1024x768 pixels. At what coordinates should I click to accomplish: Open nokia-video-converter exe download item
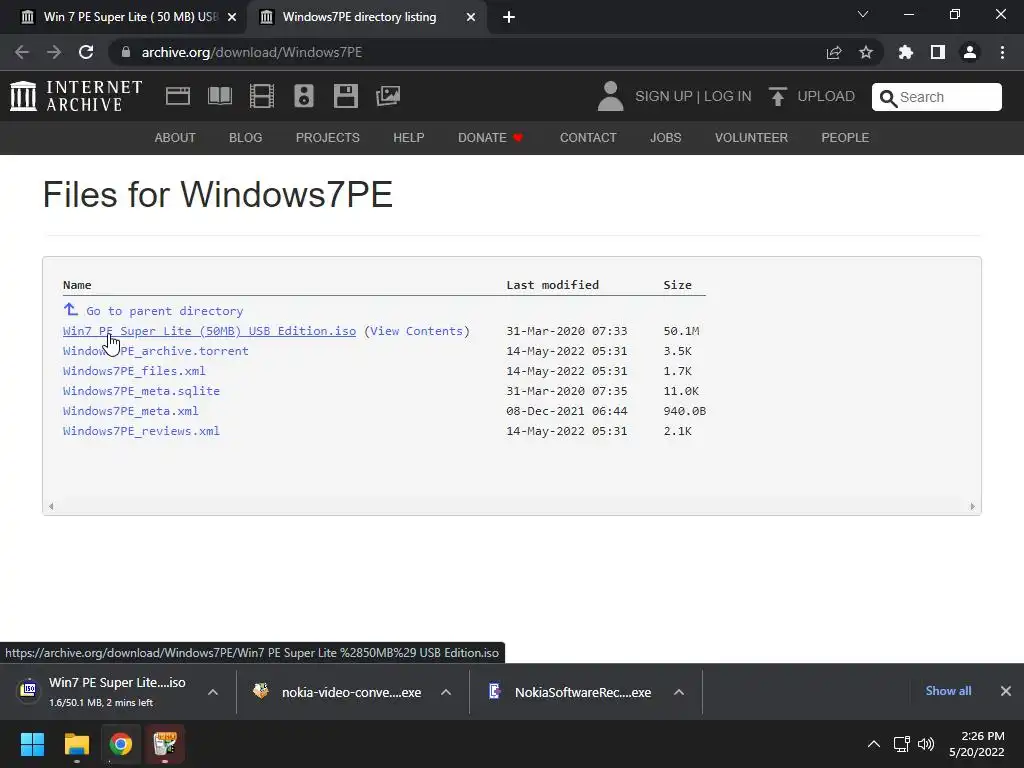coord(338,692)
